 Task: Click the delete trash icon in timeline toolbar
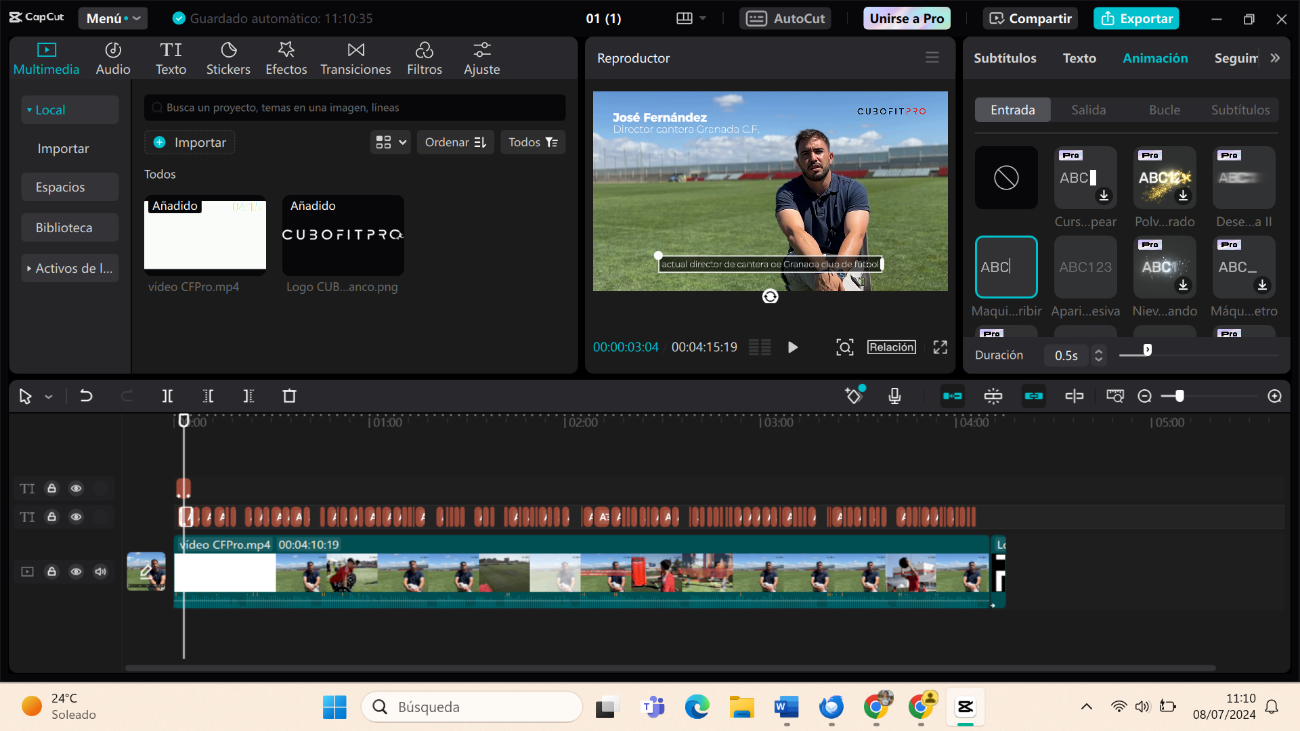pos(289,396)
